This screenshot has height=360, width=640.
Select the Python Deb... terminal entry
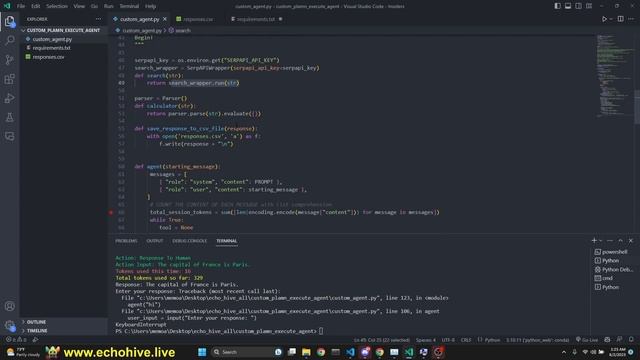[x=614, y=269]
